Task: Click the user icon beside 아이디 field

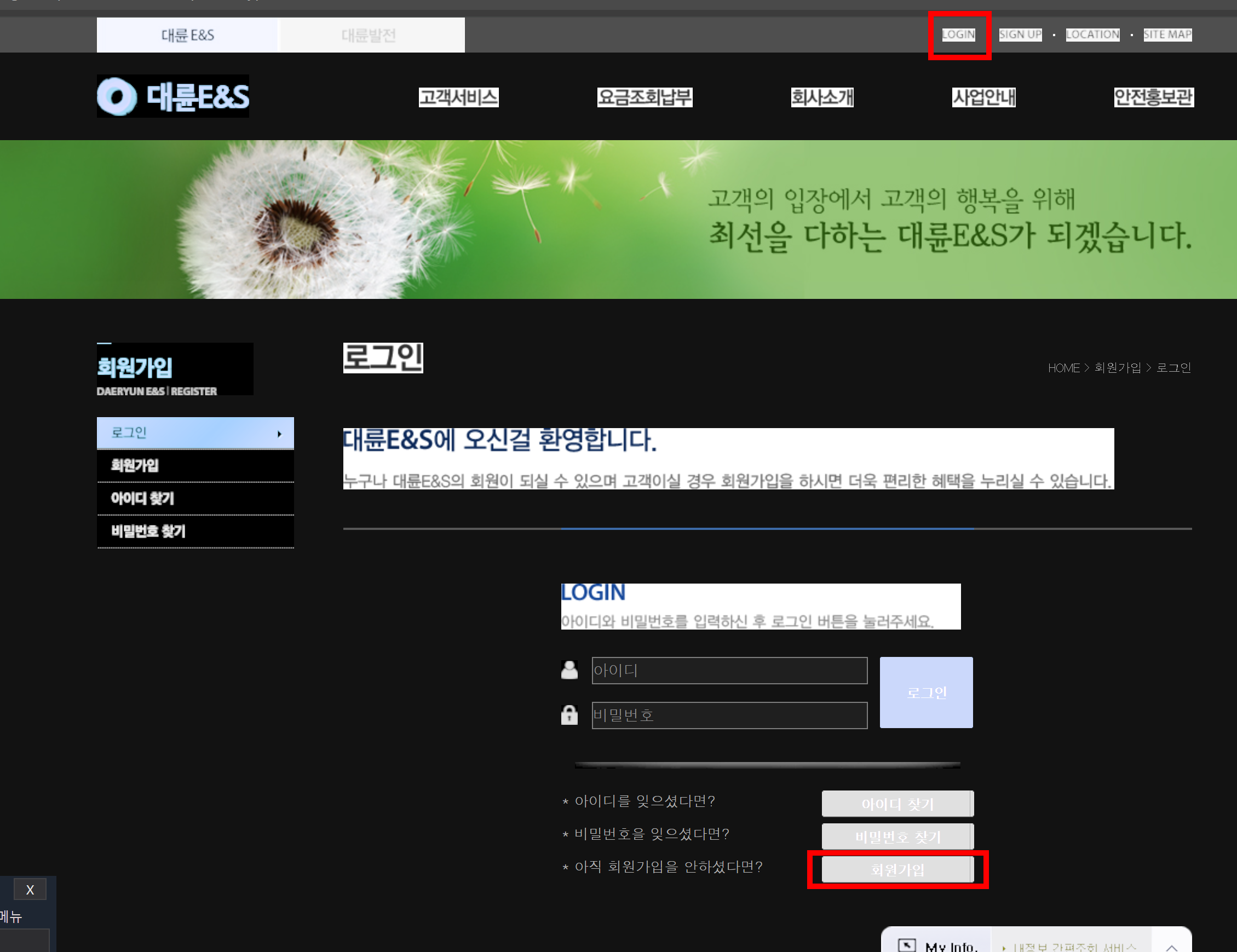Action: [569, 670]
